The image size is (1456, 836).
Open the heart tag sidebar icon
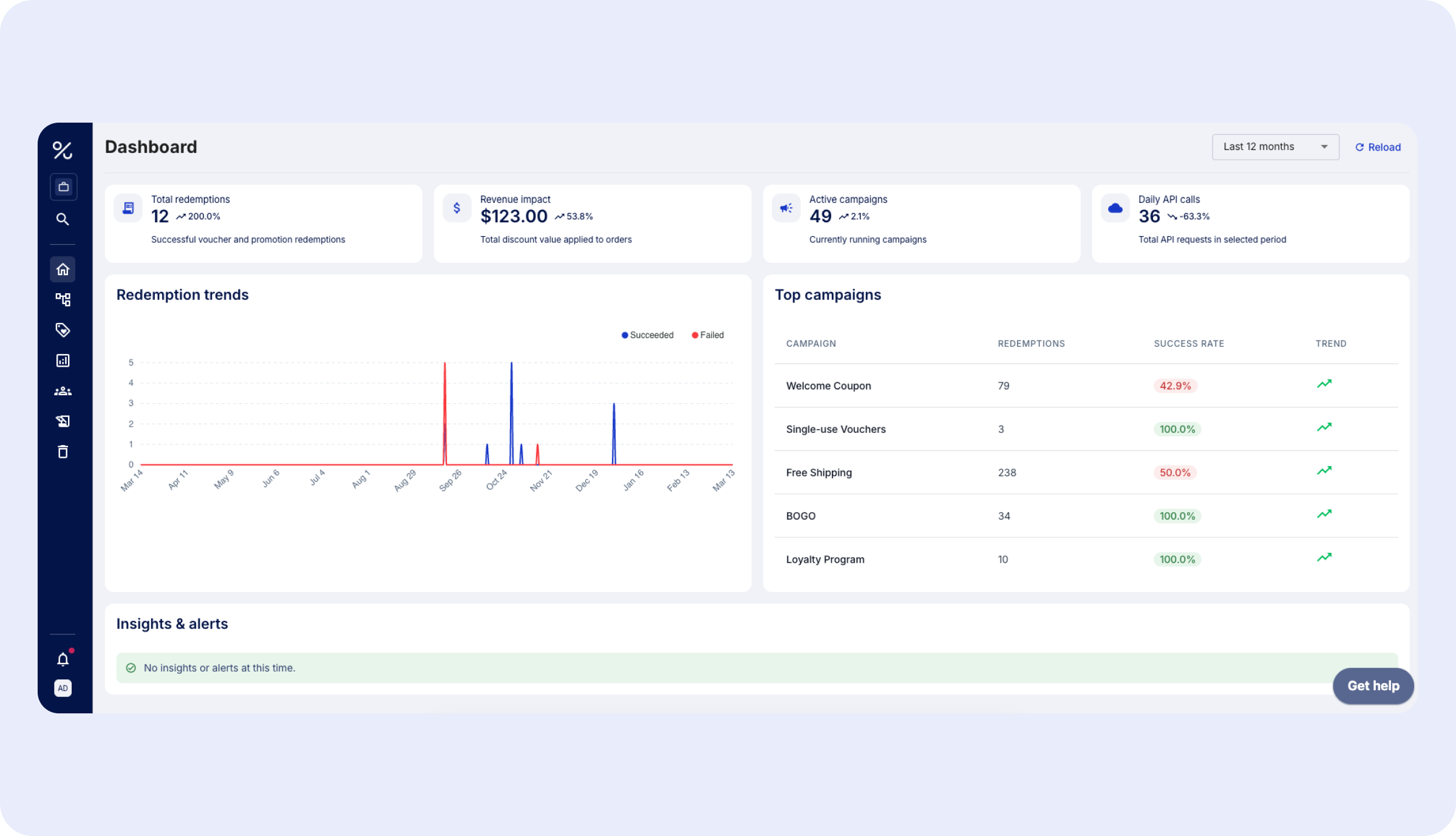coord(63,330)
